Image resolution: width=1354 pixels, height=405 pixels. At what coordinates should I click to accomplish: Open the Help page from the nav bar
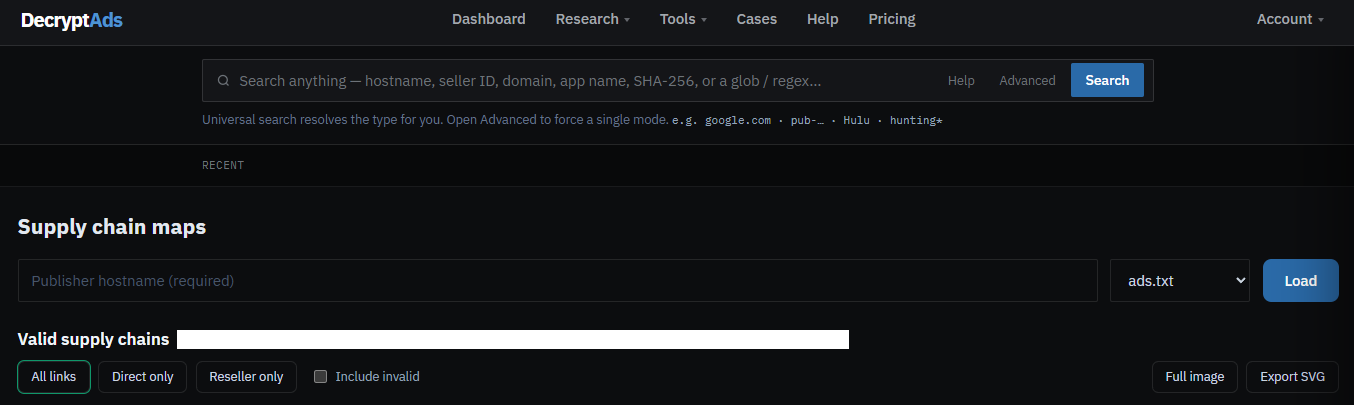823,19
